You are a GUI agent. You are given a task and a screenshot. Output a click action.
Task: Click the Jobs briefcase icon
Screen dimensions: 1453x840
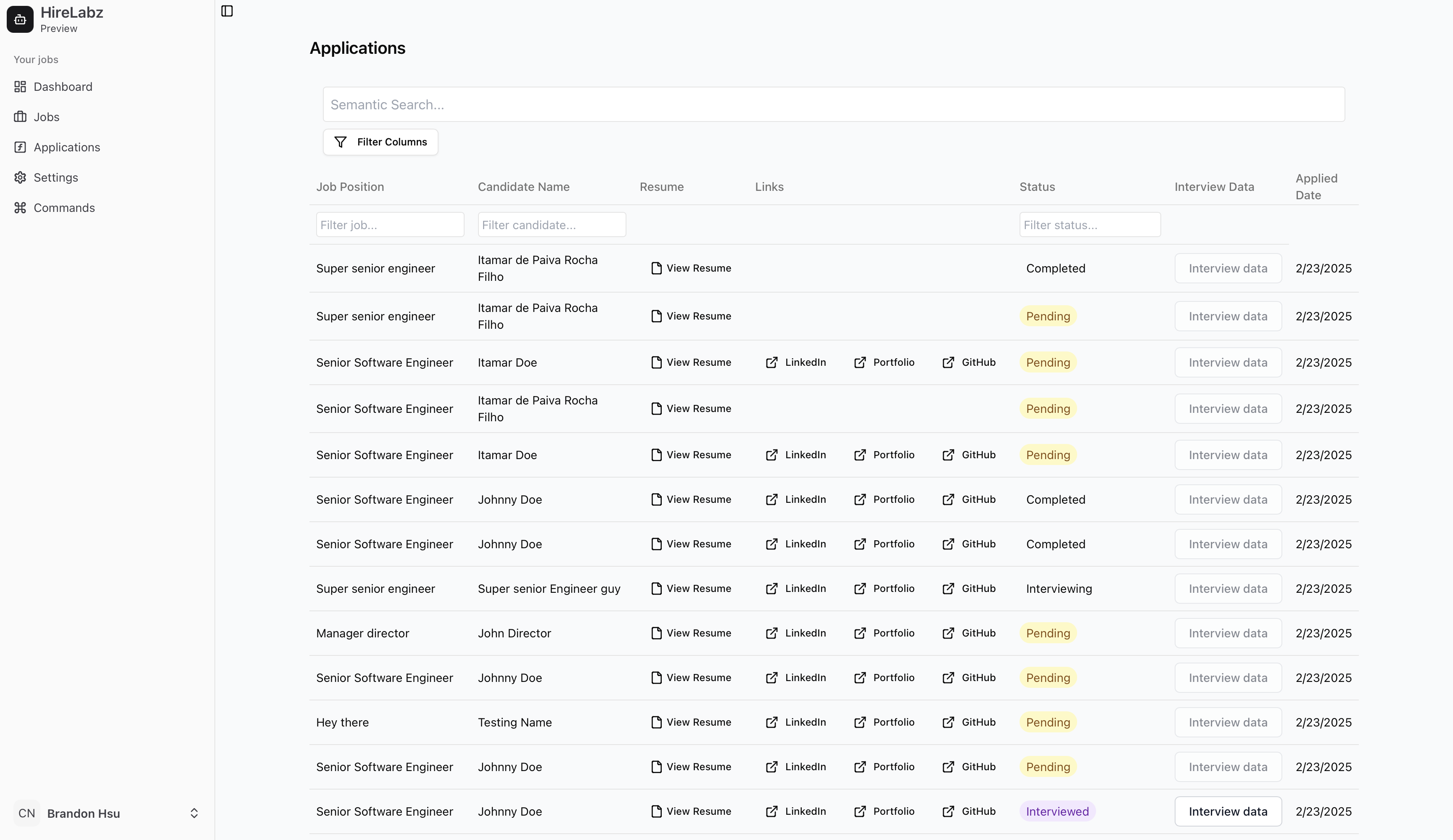tap(20, 117)
